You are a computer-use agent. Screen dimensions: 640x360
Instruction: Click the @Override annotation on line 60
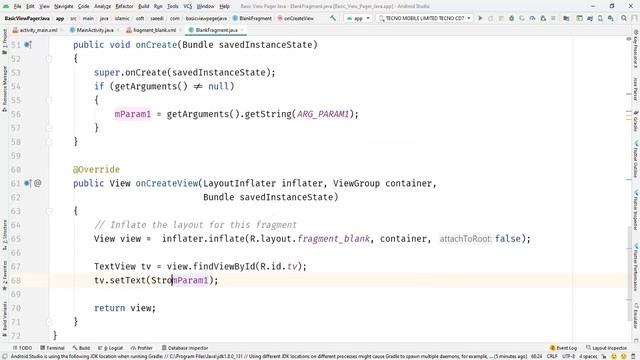pyautogui.click(x=96, y=169)
